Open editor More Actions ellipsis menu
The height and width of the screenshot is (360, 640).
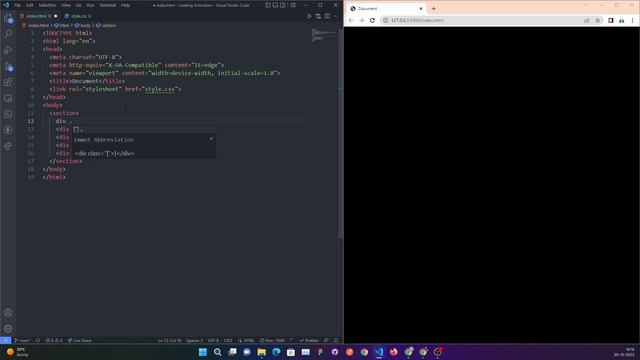pos(336,16)
